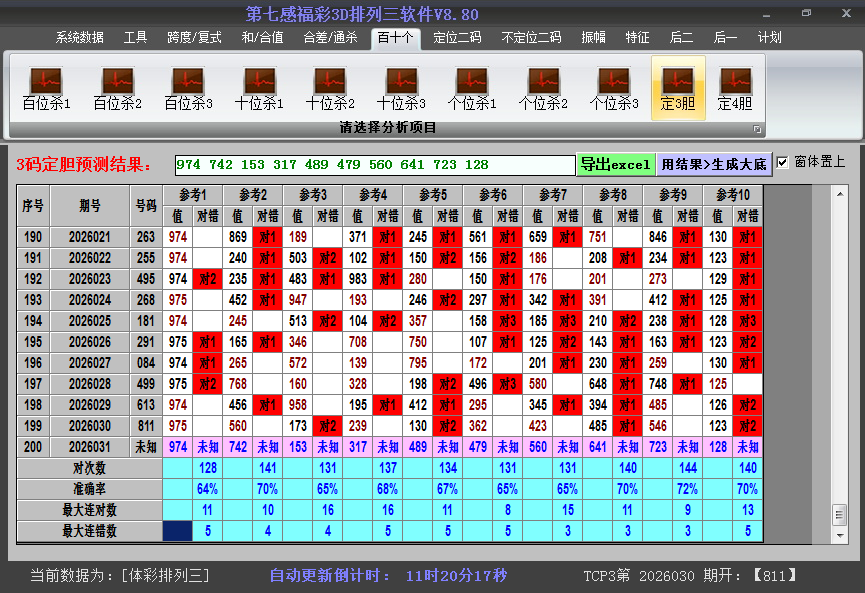Select the 十位杀1 icon

click(259, 88)
